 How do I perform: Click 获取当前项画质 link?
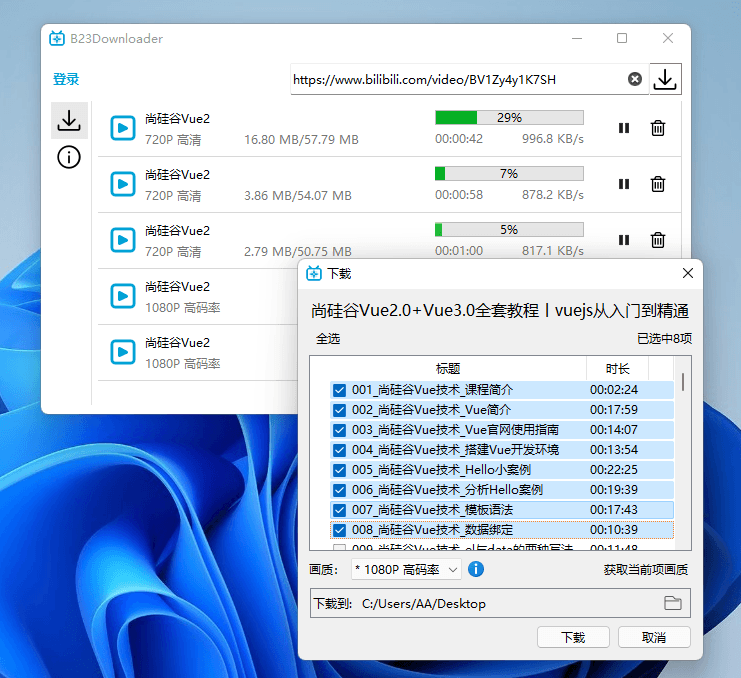(x=645, y=570)
